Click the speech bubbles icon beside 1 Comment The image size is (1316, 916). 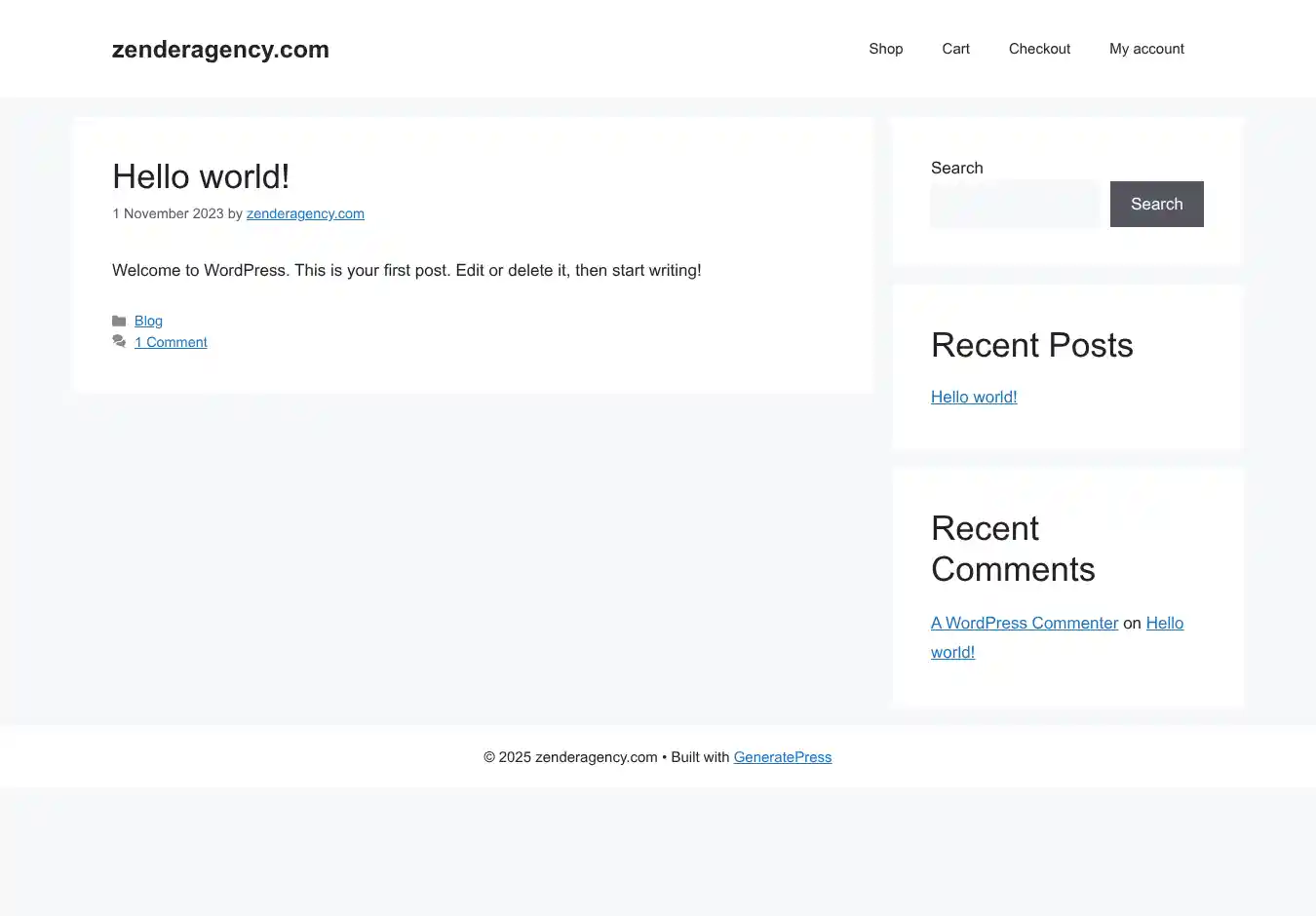[119, 342]
